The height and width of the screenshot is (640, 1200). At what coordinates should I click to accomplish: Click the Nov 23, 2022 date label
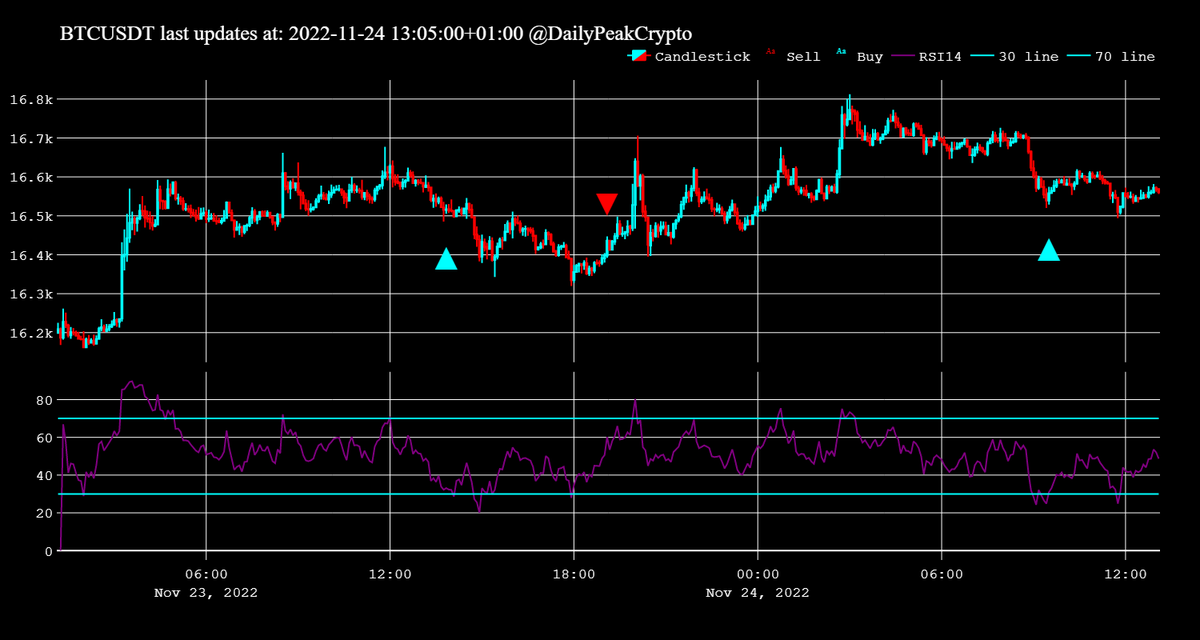(206, 593)
